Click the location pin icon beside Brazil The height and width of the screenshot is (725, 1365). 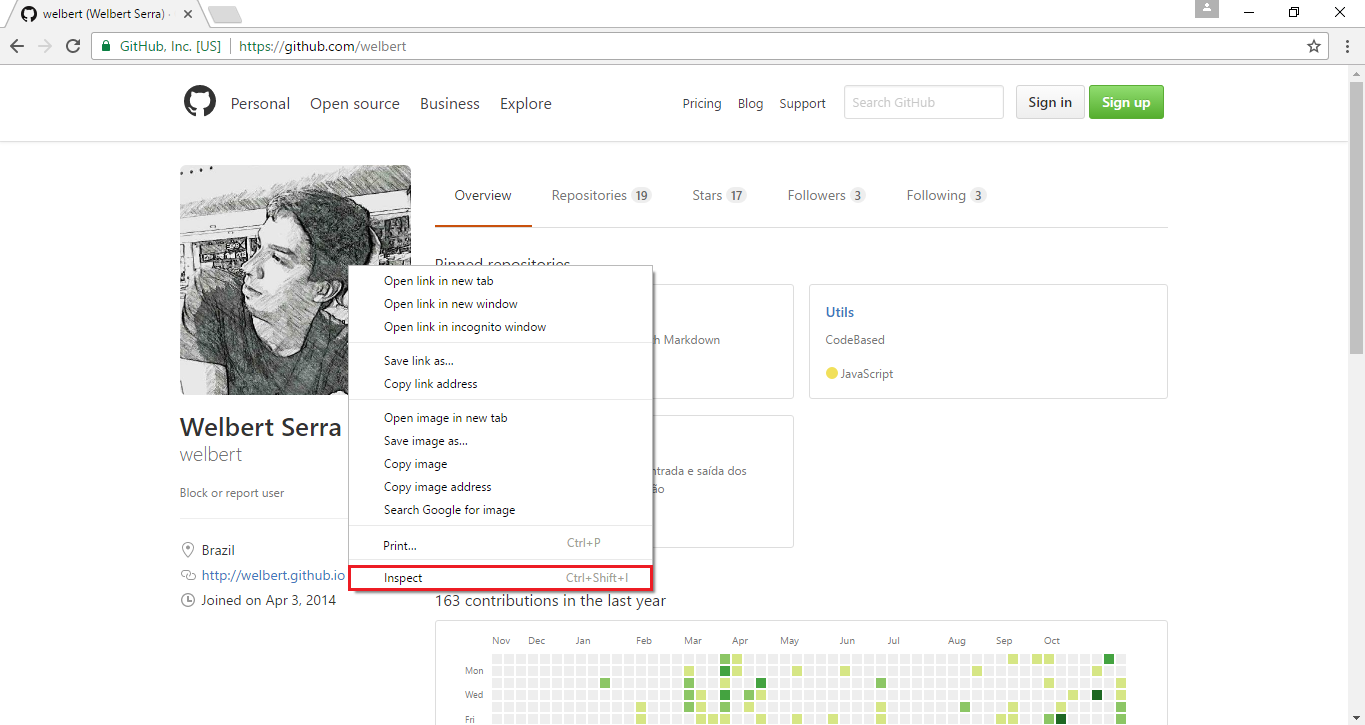click(187, 550)
